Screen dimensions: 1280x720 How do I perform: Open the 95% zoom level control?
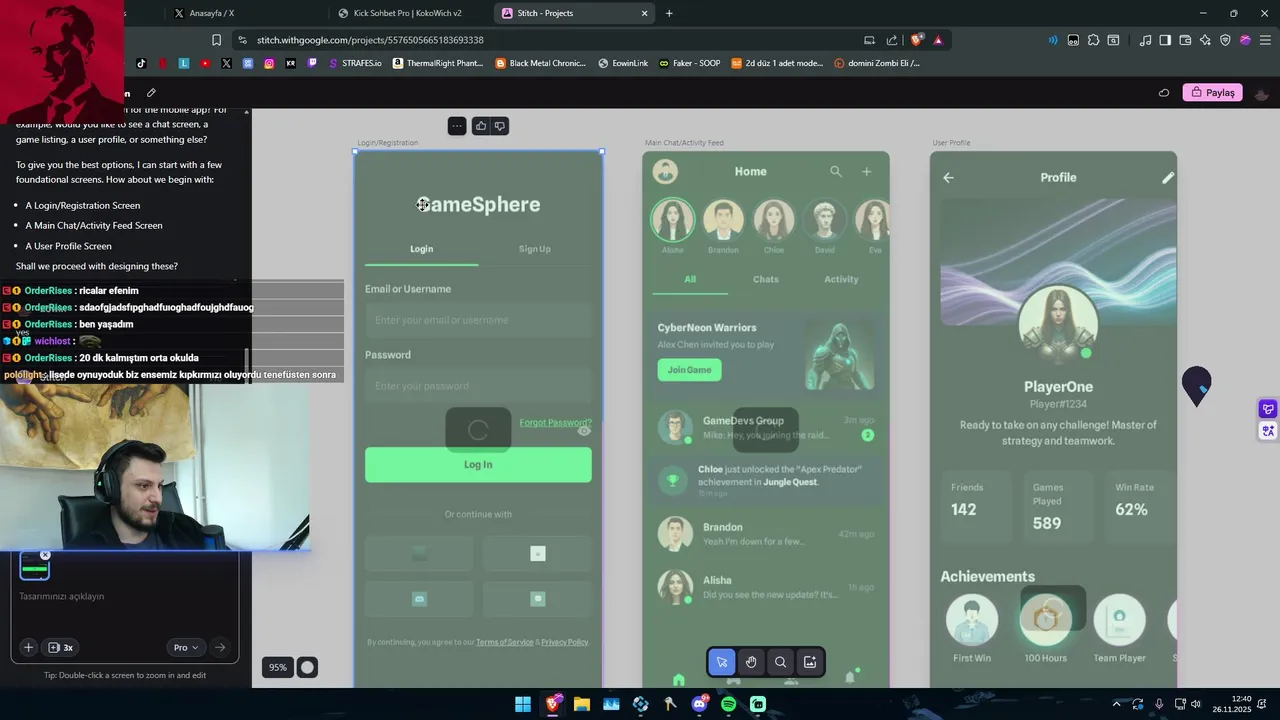tap(278, 667)
